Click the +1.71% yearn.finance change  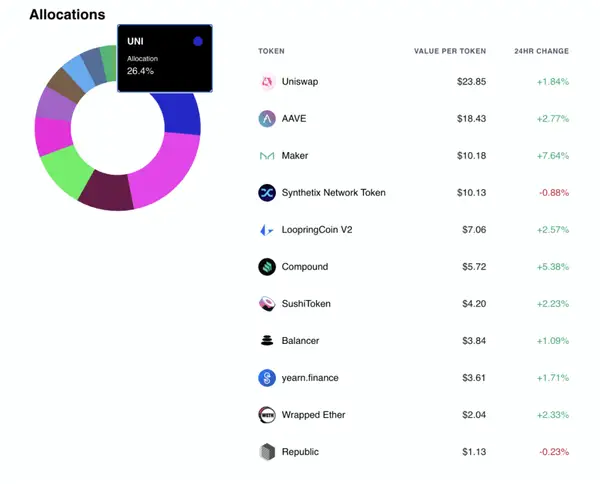tap(553, 378)
